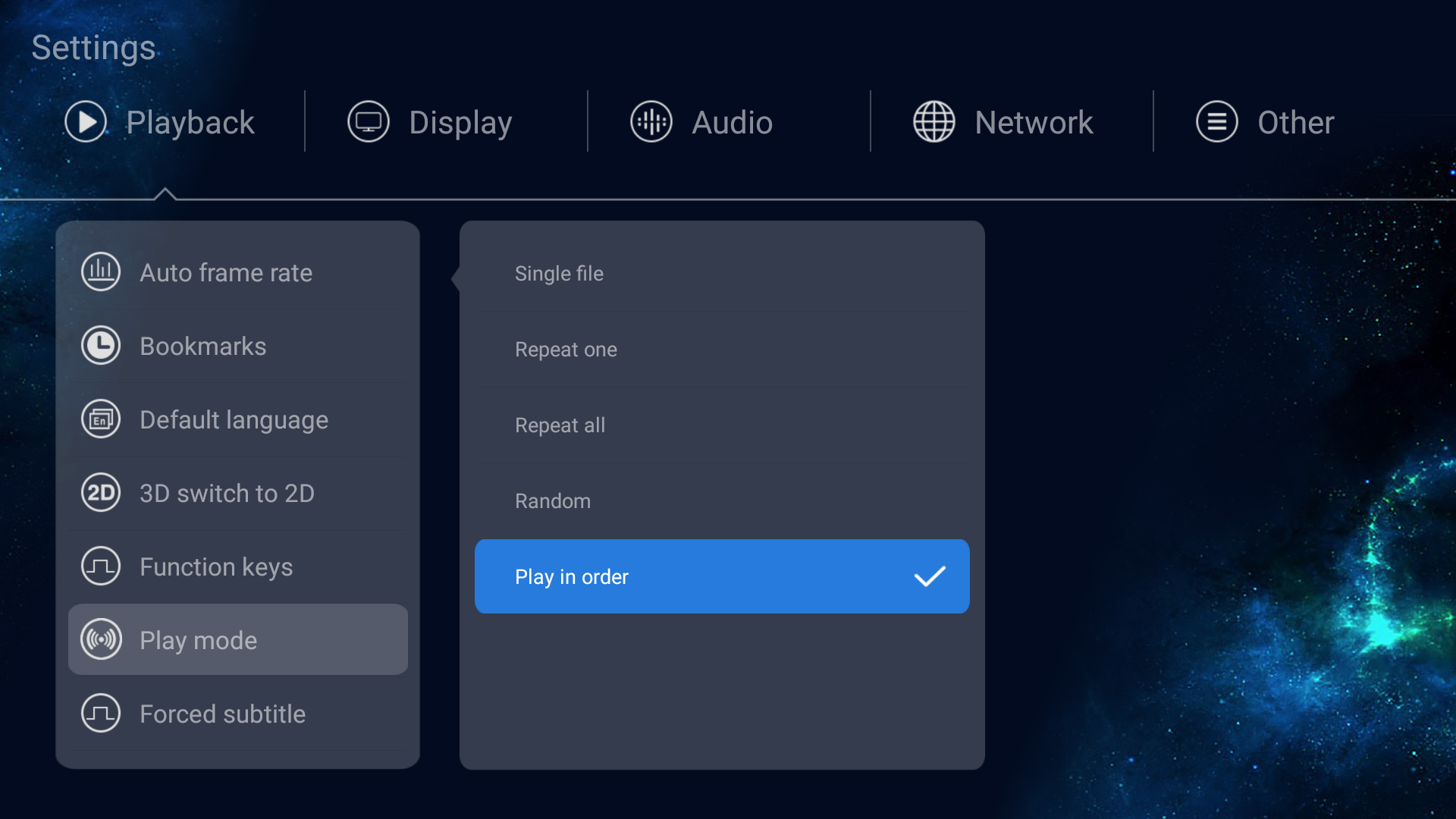Click the Bookmarks clock icon
The height and width of the screenshot is (819, 1456).
(x=101, y=345)
